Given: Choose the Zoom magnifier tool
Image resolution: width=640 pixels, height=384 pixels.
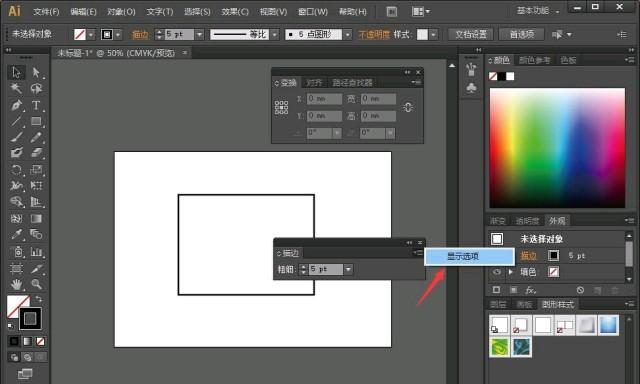Looking at the screenshot, I should [36, 284].
